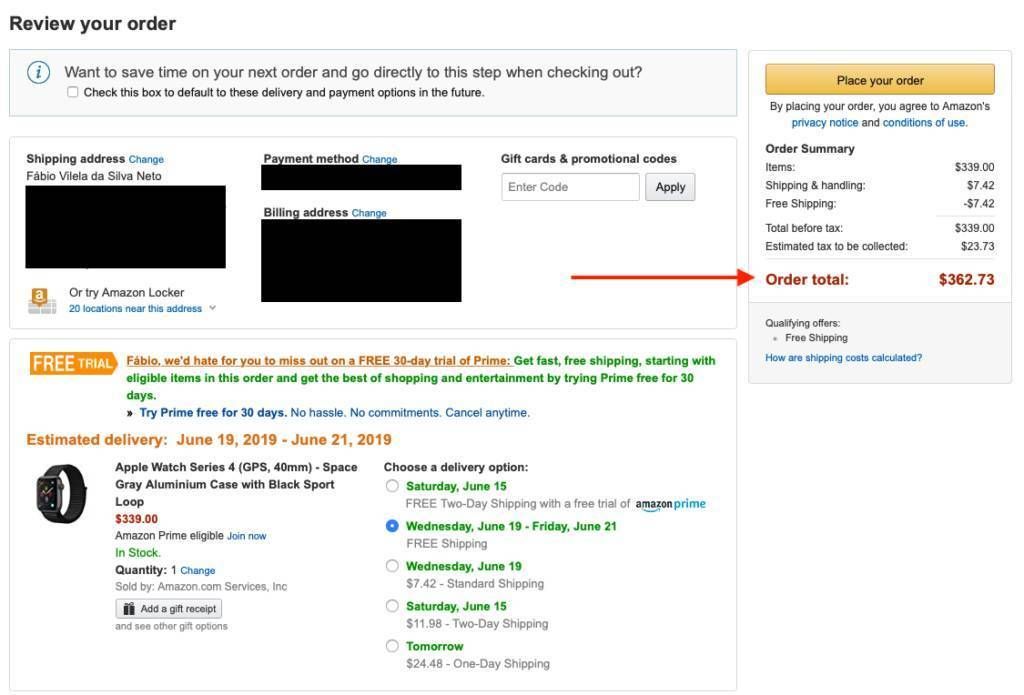1024x695 pixels.
Task: Click the Place your order button
Action: 880,80
